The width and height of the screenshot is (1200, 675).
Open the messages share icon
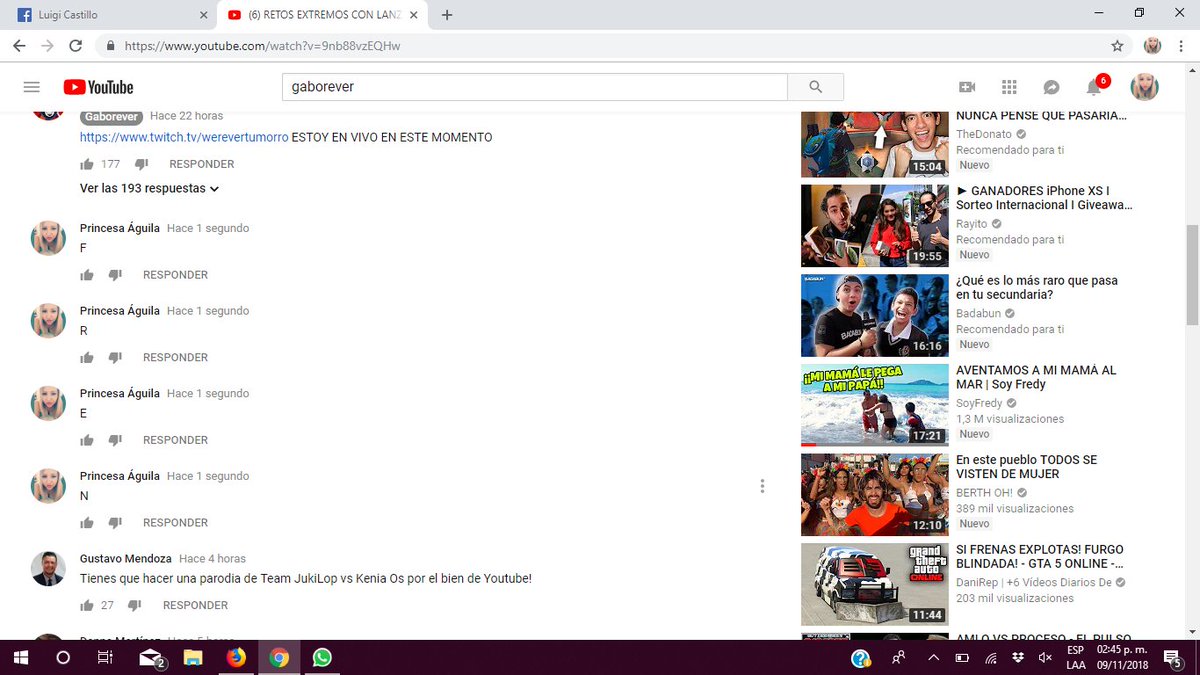[x=1051, y=87]
